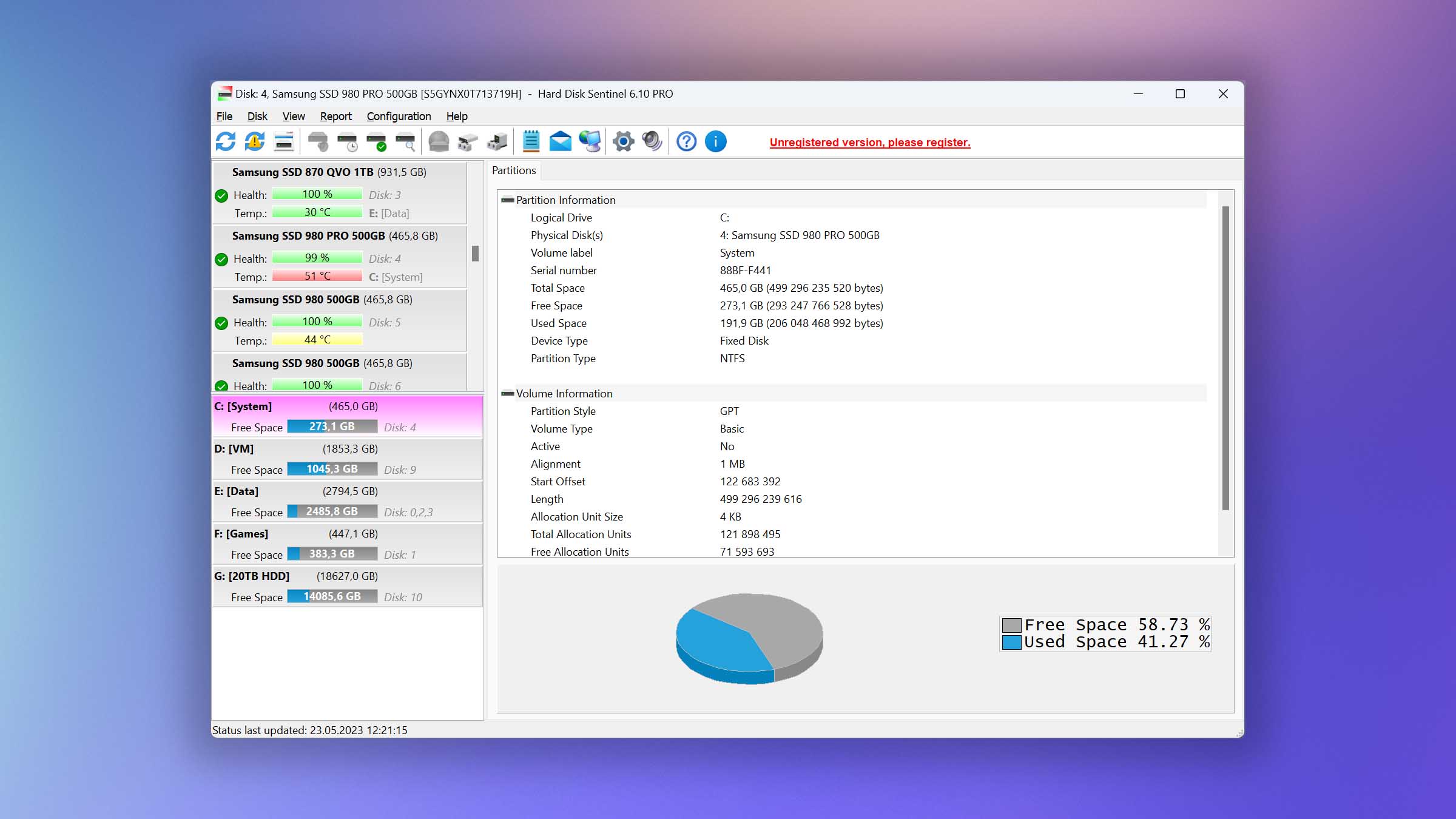Open the Disk menu
This screenshot has width=1456, height=819.
(x=257, y=116)
